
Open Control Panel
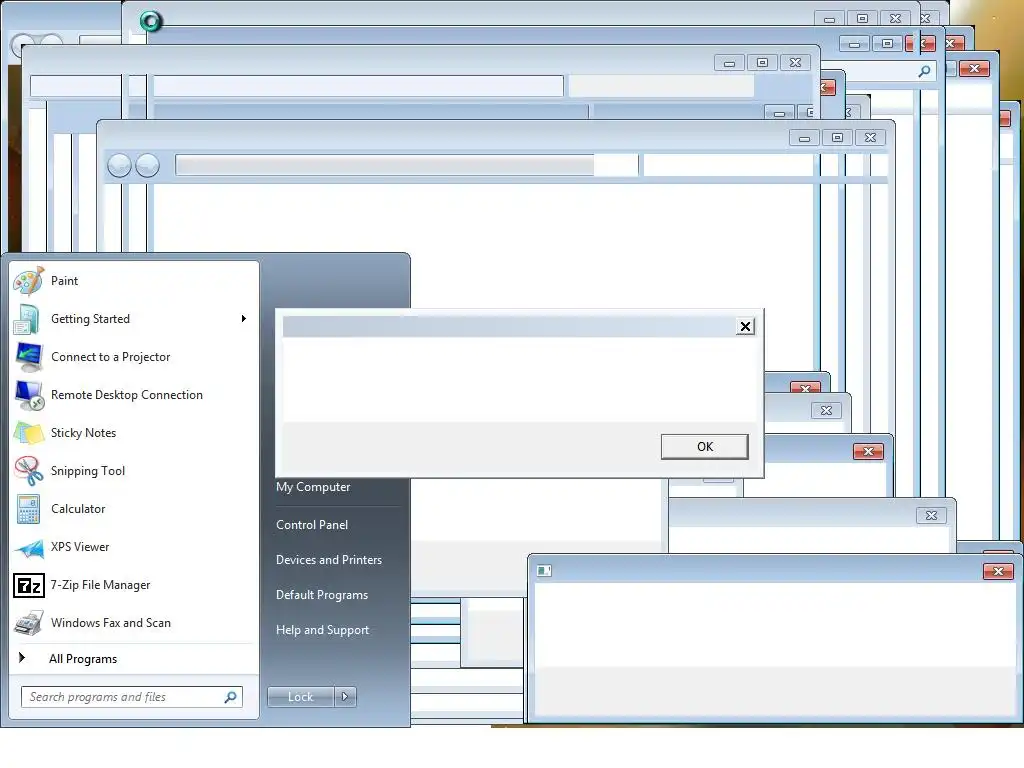(x=312, y=525)
